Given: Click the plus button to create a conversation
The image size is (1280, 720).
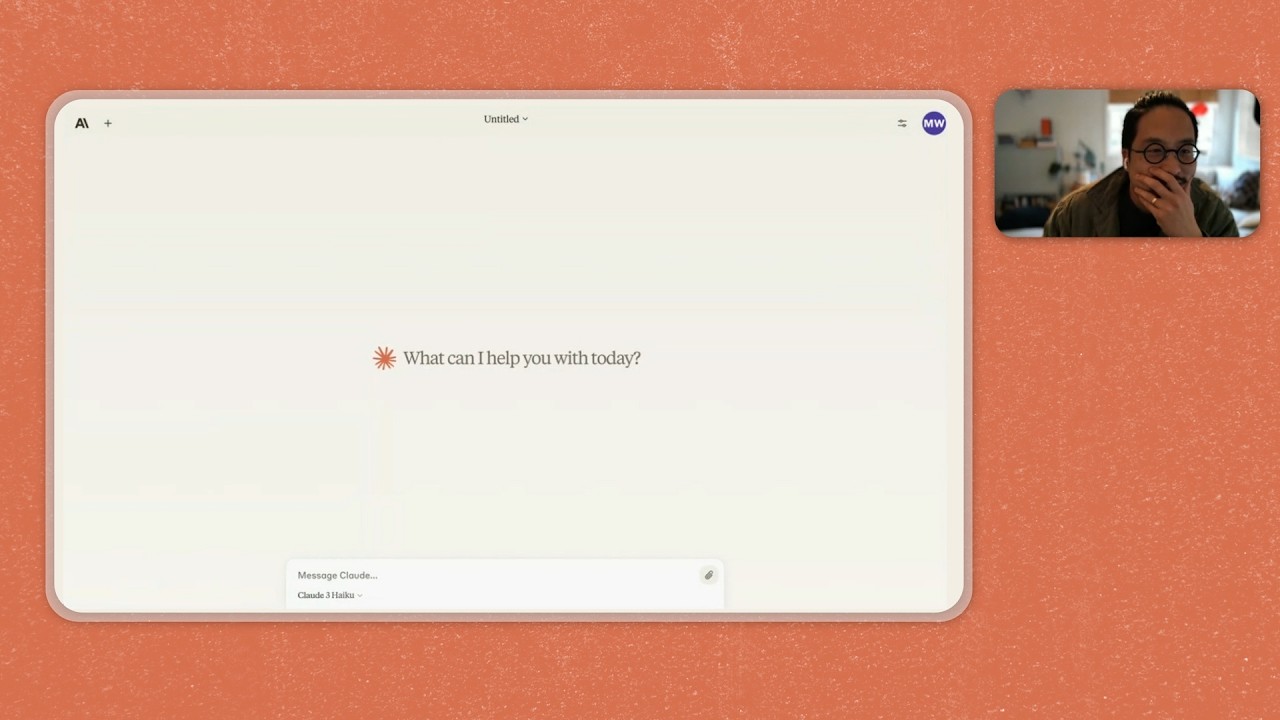Looking at the screenshot, I should tap(108, 123).
